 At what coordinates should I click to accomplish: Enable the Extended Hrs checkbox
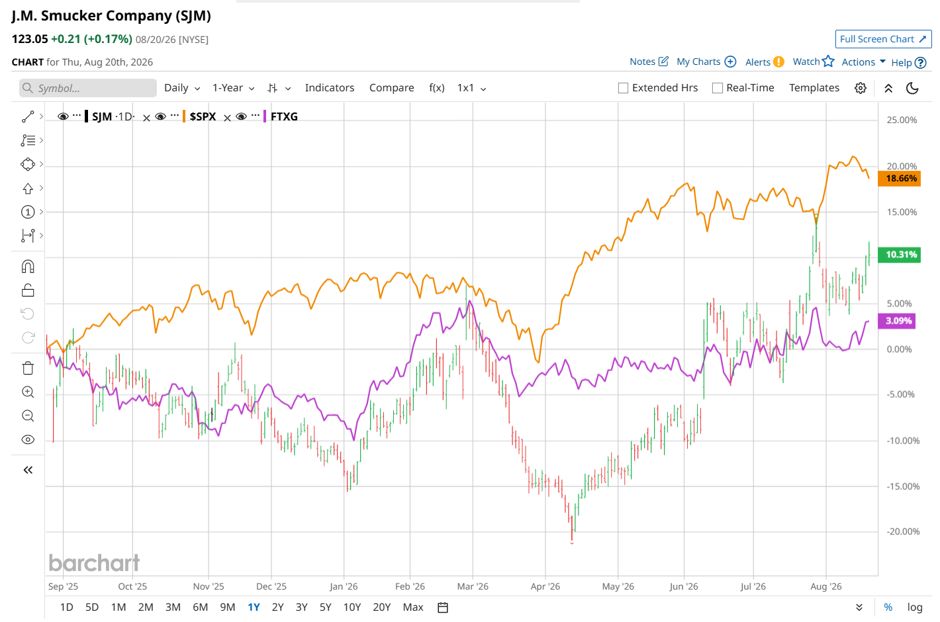[623, 88]
